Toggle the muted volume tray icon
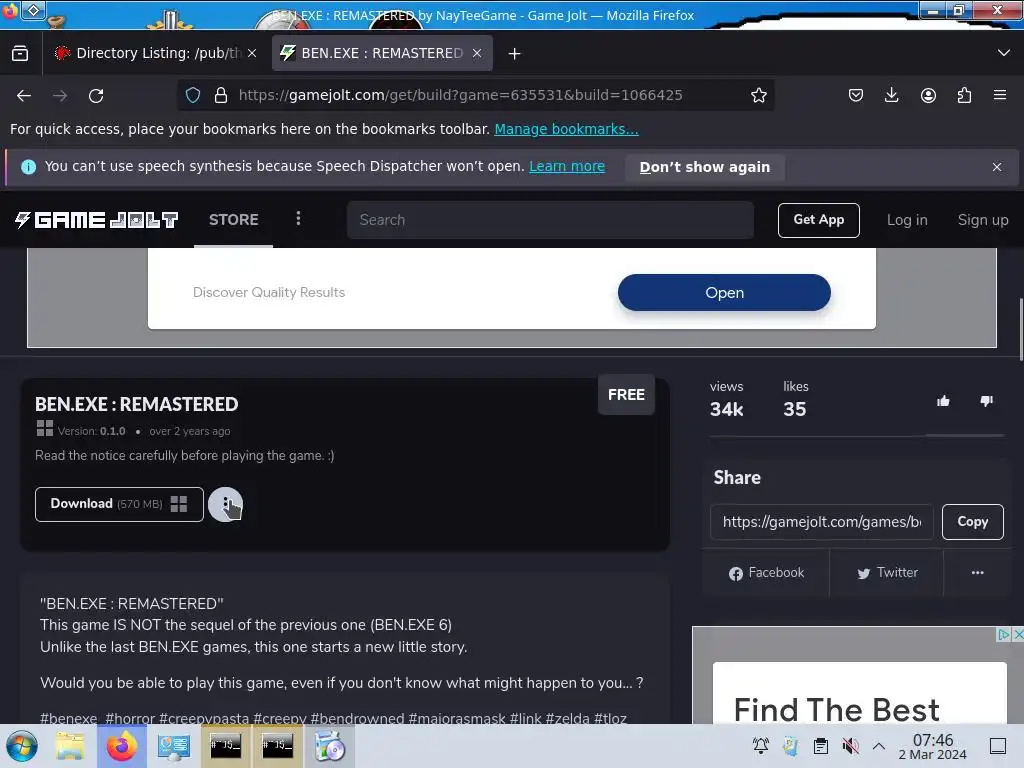1024x768 pixels. pos(850,746)
